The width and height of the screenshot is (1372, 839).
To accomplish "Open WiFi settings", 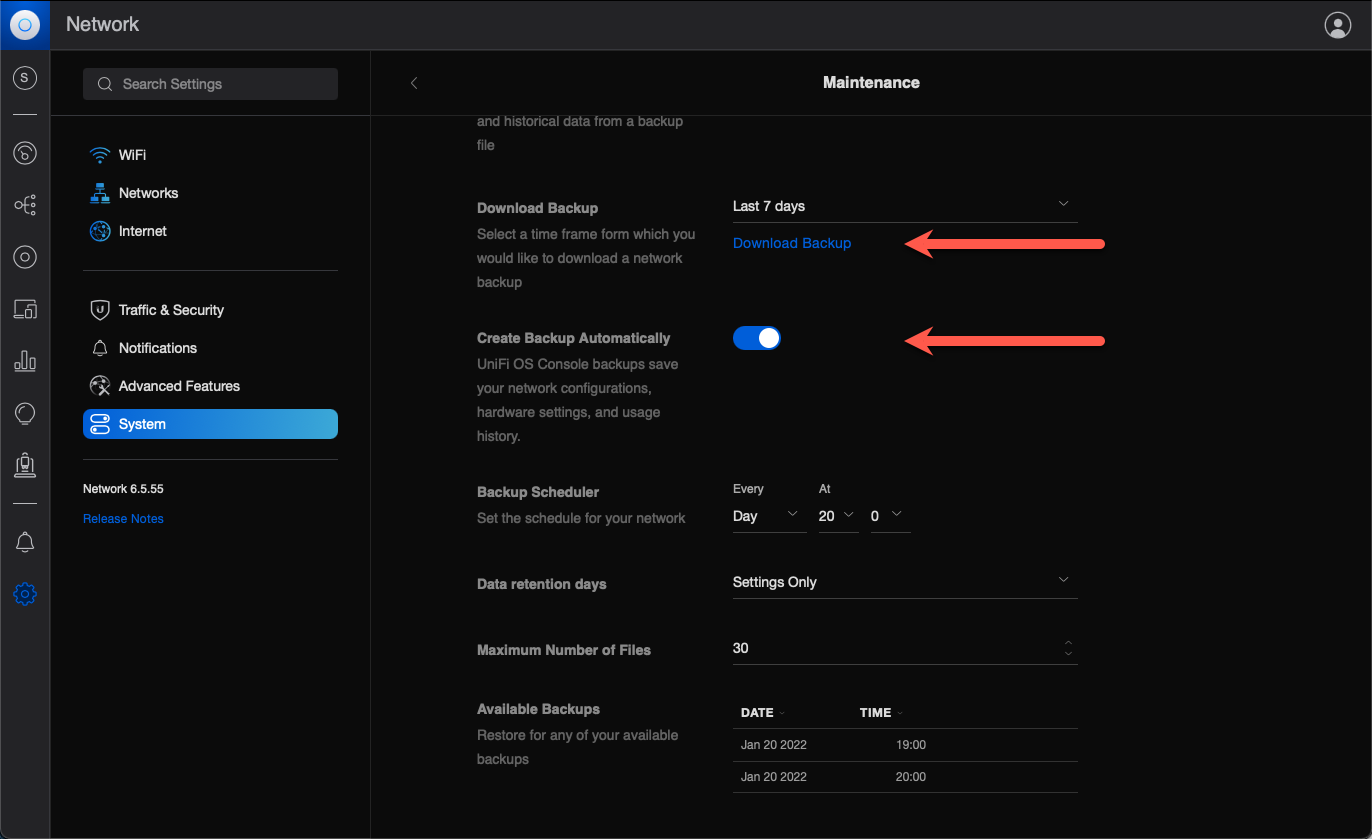I will tap(210, 155).
